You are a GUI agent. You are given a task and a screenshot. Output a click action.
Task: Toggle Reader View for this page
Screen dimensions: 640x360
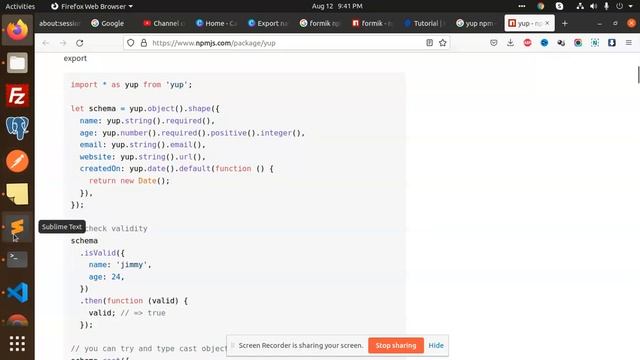coord(429,43)
